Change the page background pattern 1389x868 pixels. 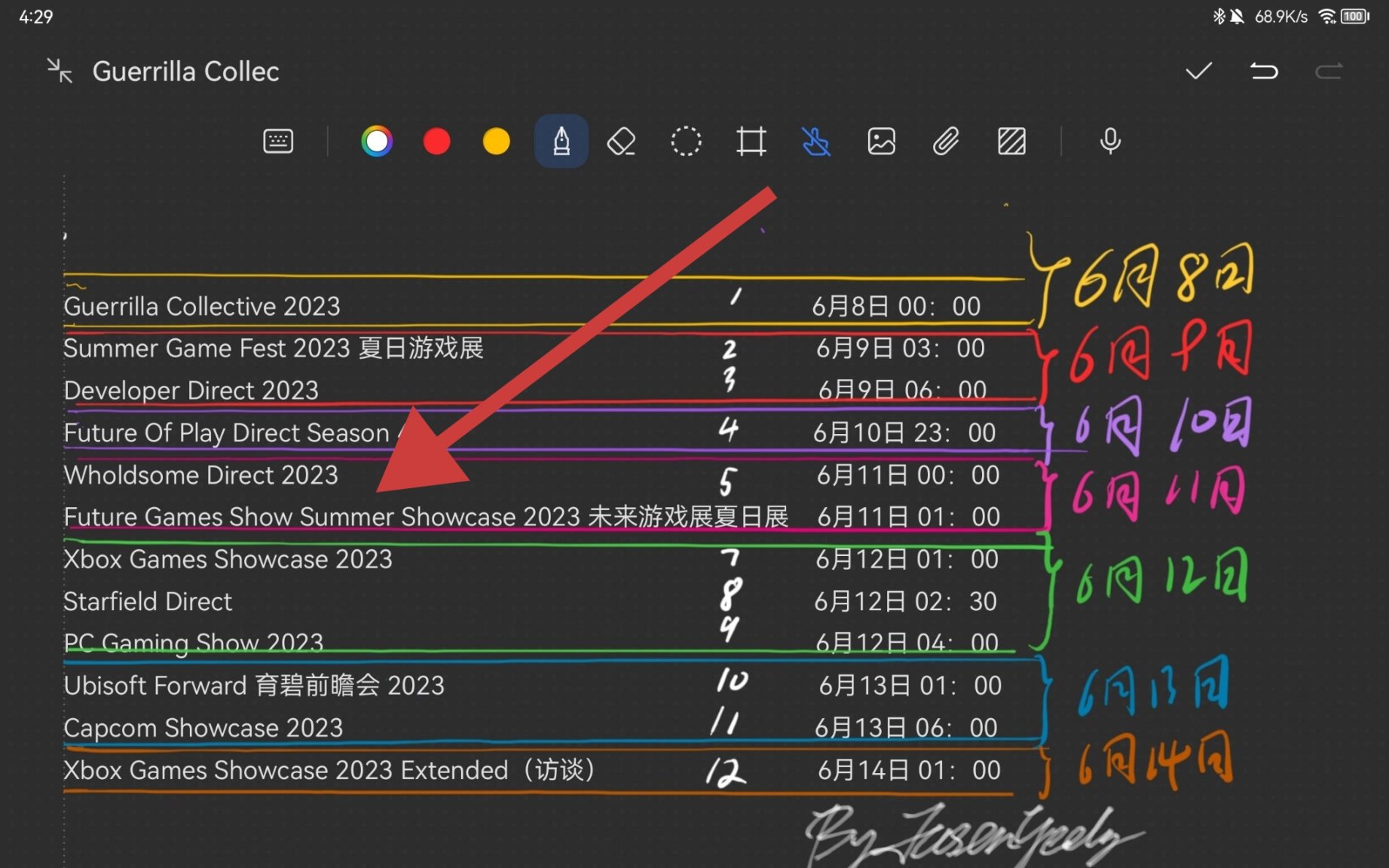tap(1011, 141)
